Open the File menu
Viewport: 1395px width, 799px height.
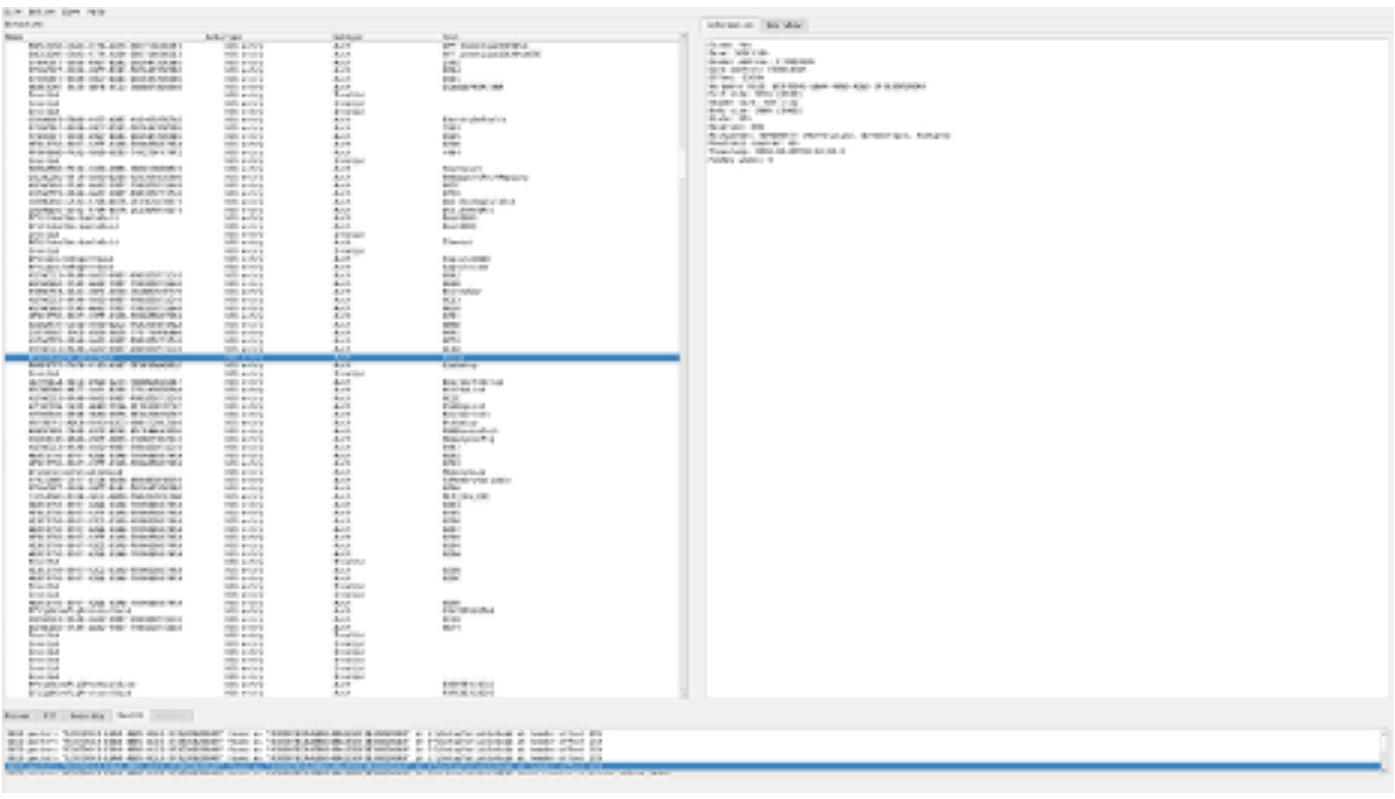10,11
